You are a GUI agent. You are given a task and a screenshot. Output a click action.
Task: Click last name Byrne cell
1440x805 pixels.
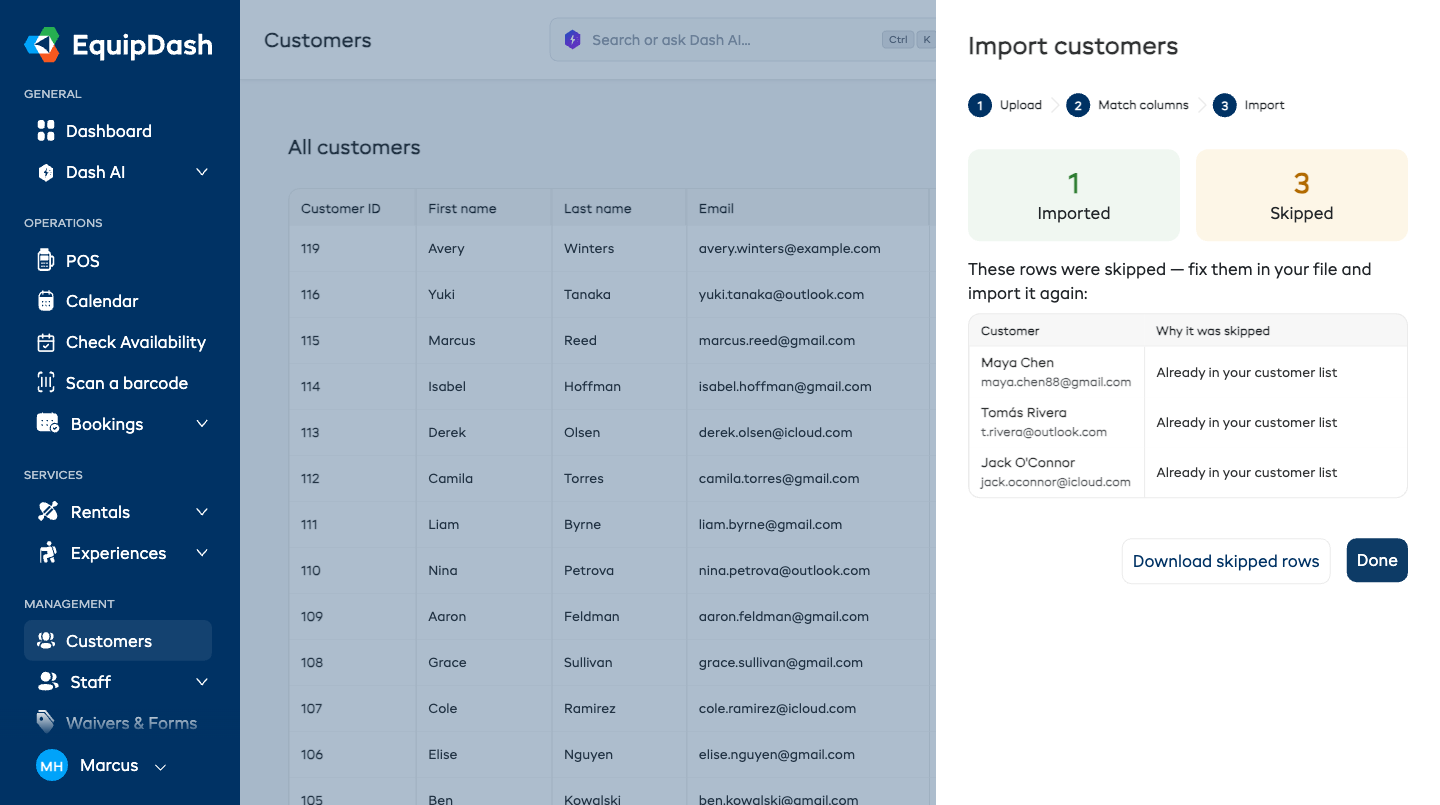pos(618,524)
